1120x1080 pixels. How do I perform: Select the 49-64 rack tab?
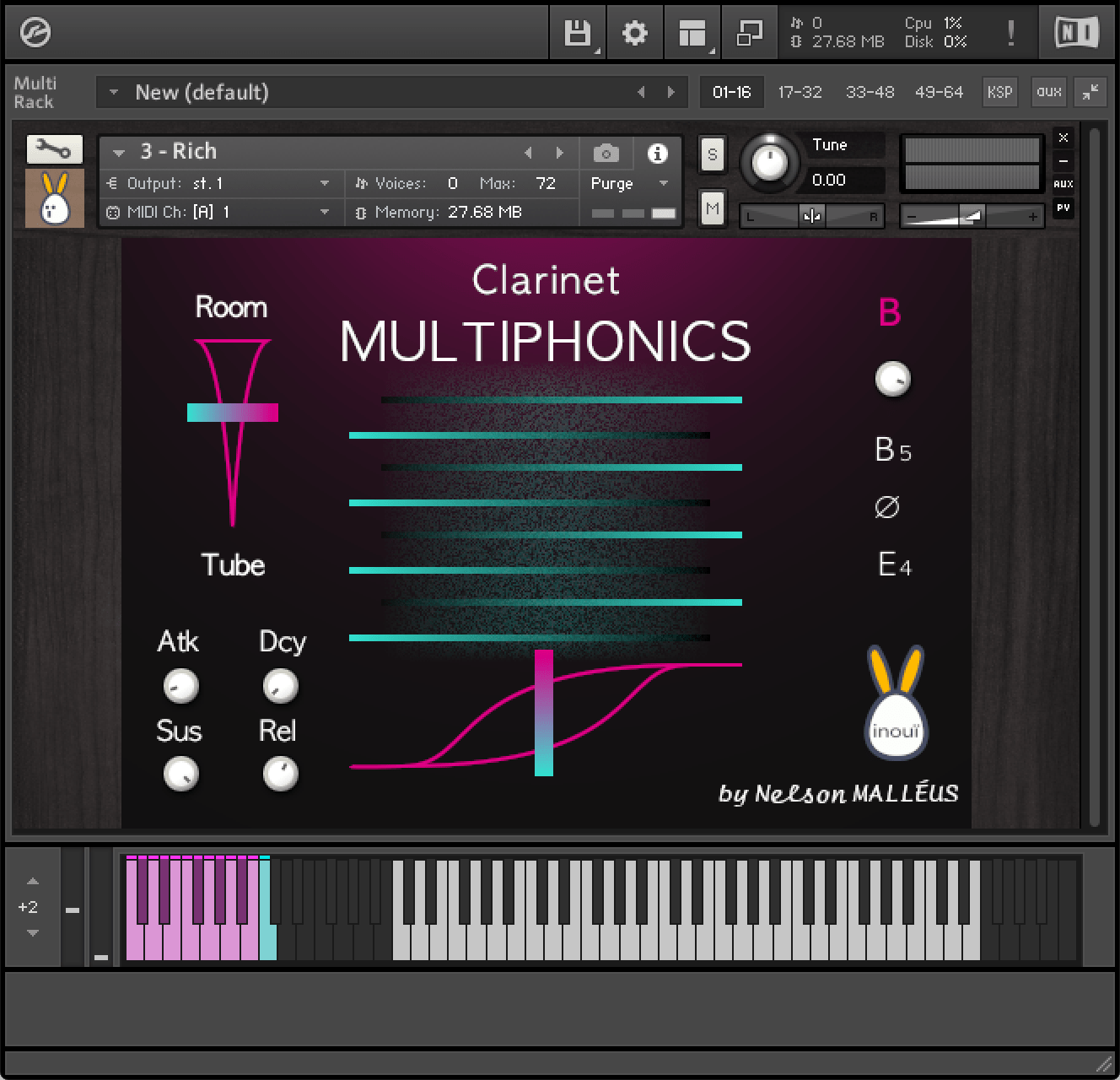(x=940, y=92)
